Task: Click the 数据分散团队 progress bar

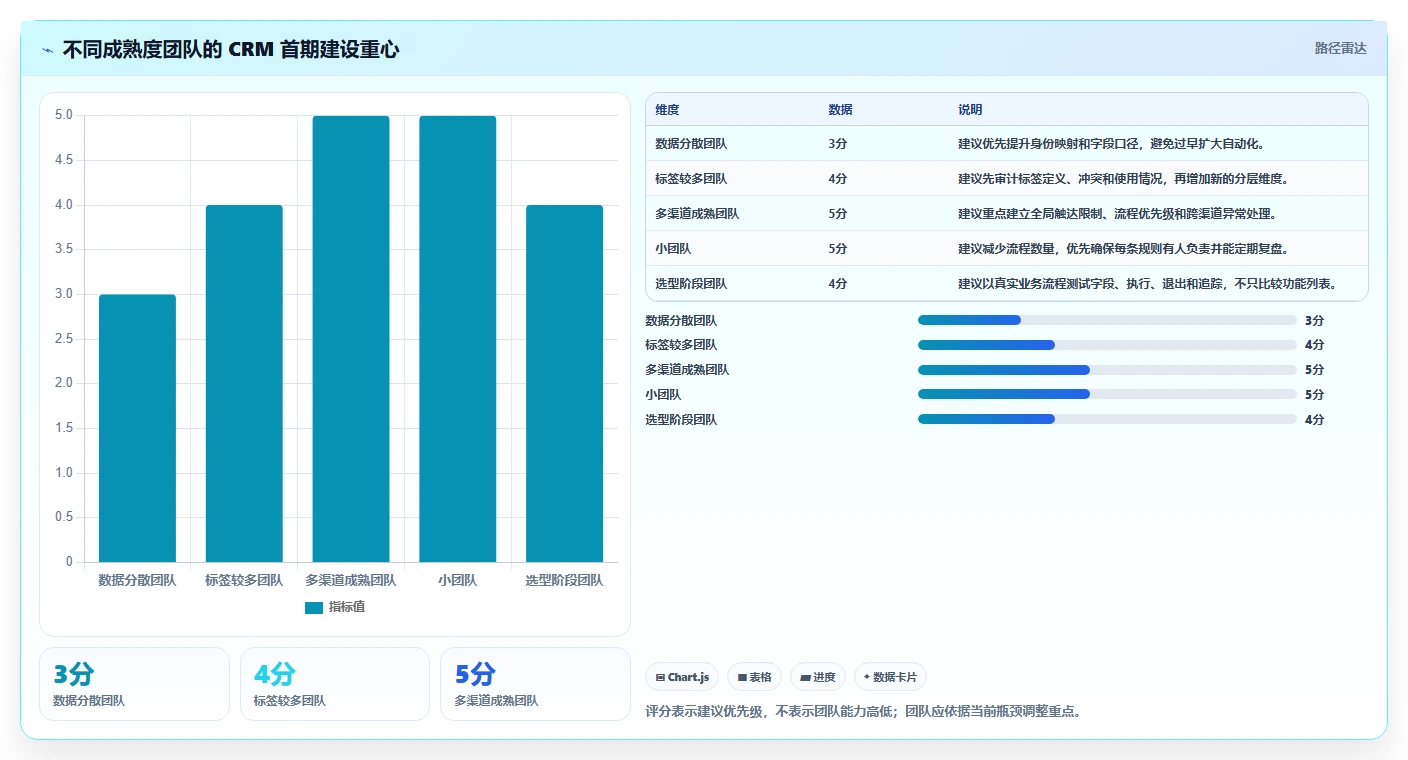Action: [x=1107, y=320]
